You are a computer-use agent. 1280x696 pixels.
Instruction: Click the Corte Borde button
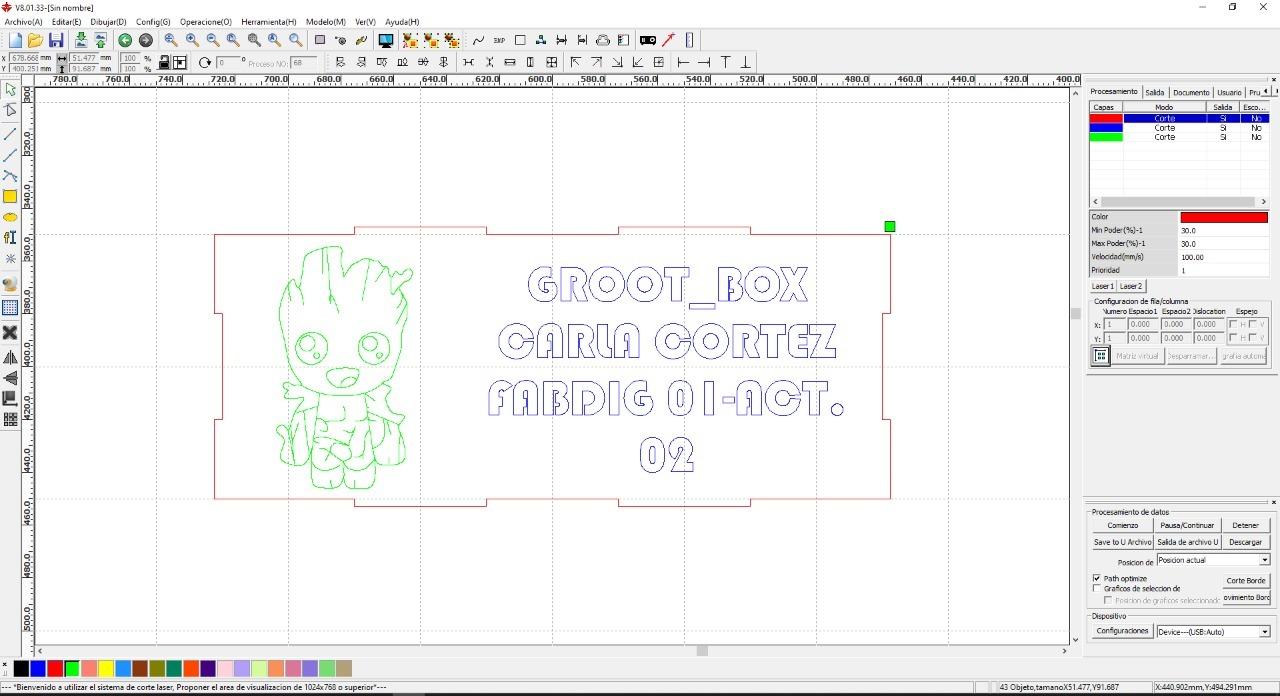coord(1246,580)
